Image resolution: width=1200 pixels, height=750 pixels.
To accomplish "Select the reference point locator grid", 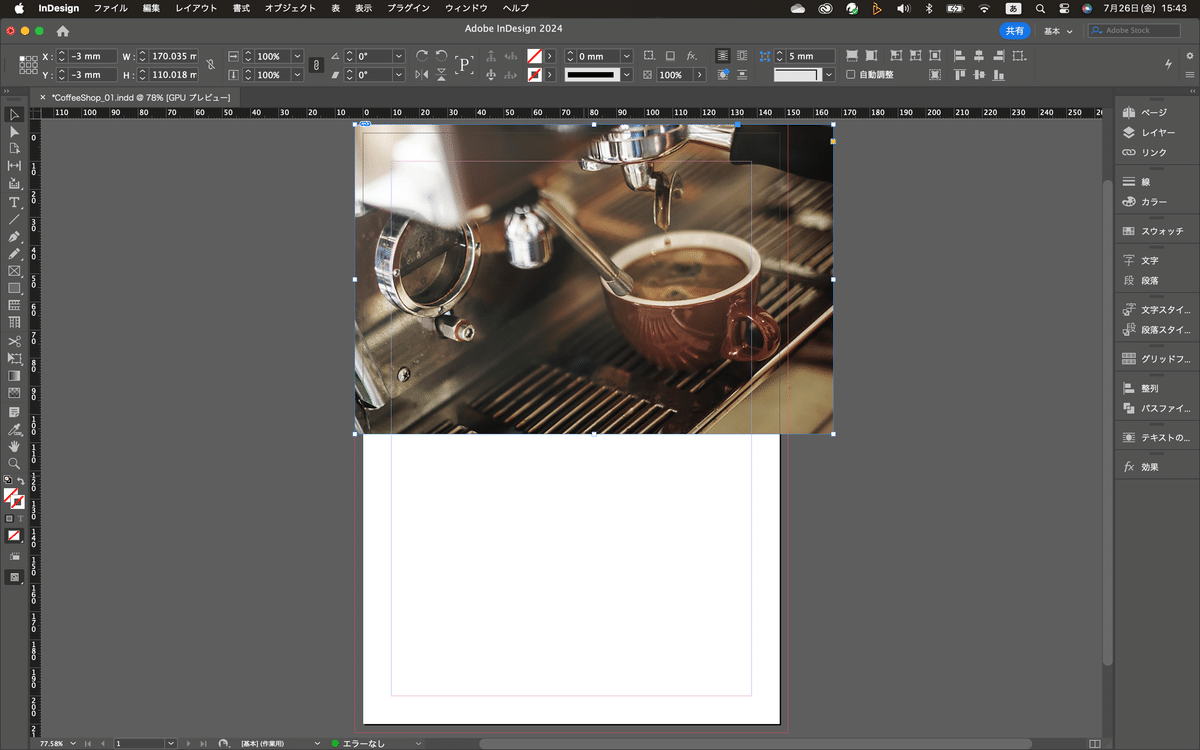I will coord(28,65).
